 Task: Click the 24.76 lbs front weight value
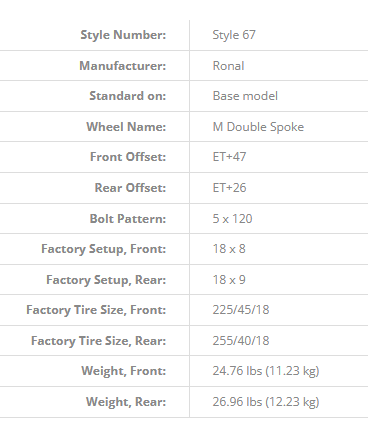266,371
